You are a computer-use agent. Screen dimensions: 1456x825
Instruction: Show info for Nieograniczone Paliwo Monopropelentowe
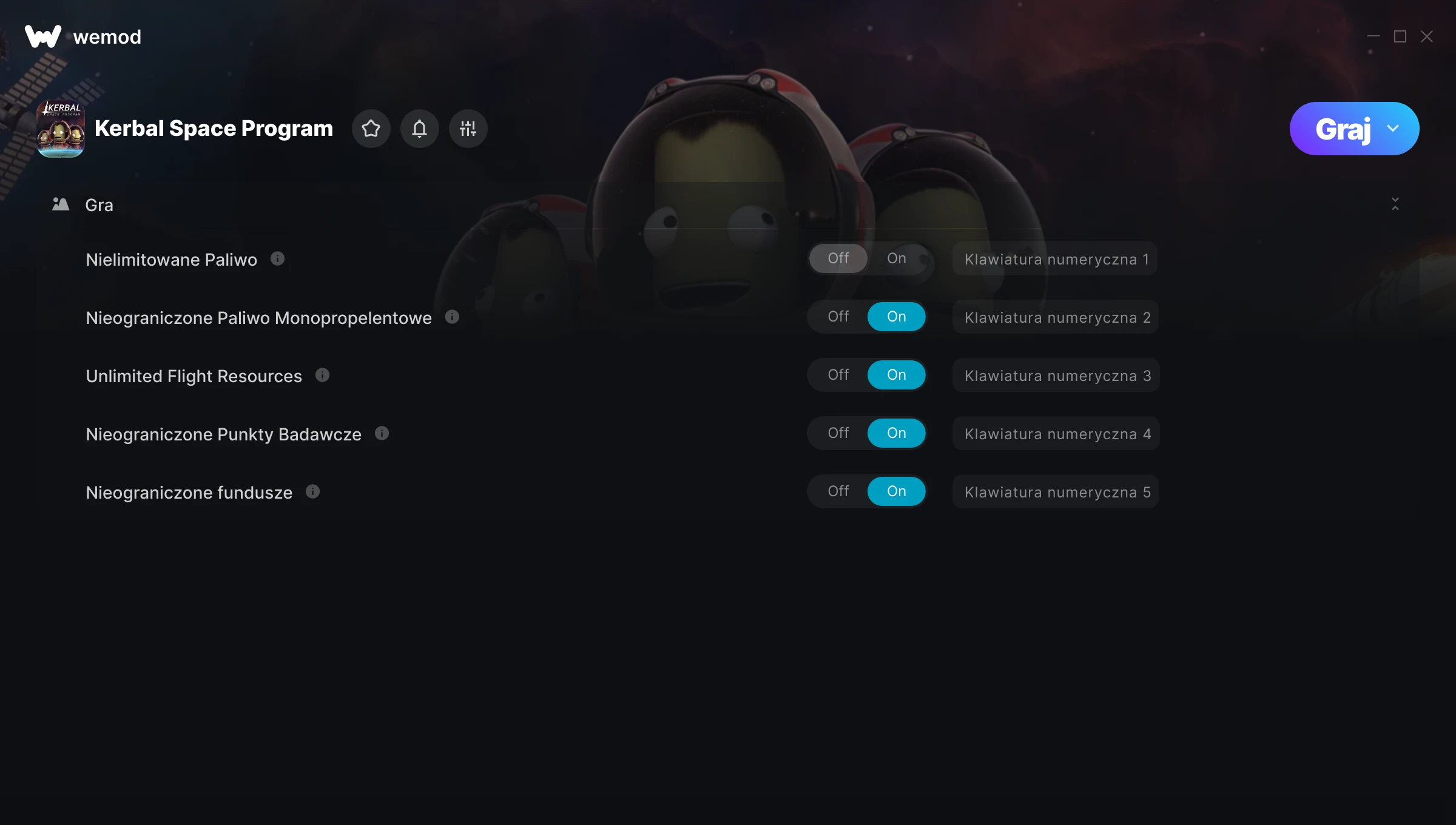[452, 317]
